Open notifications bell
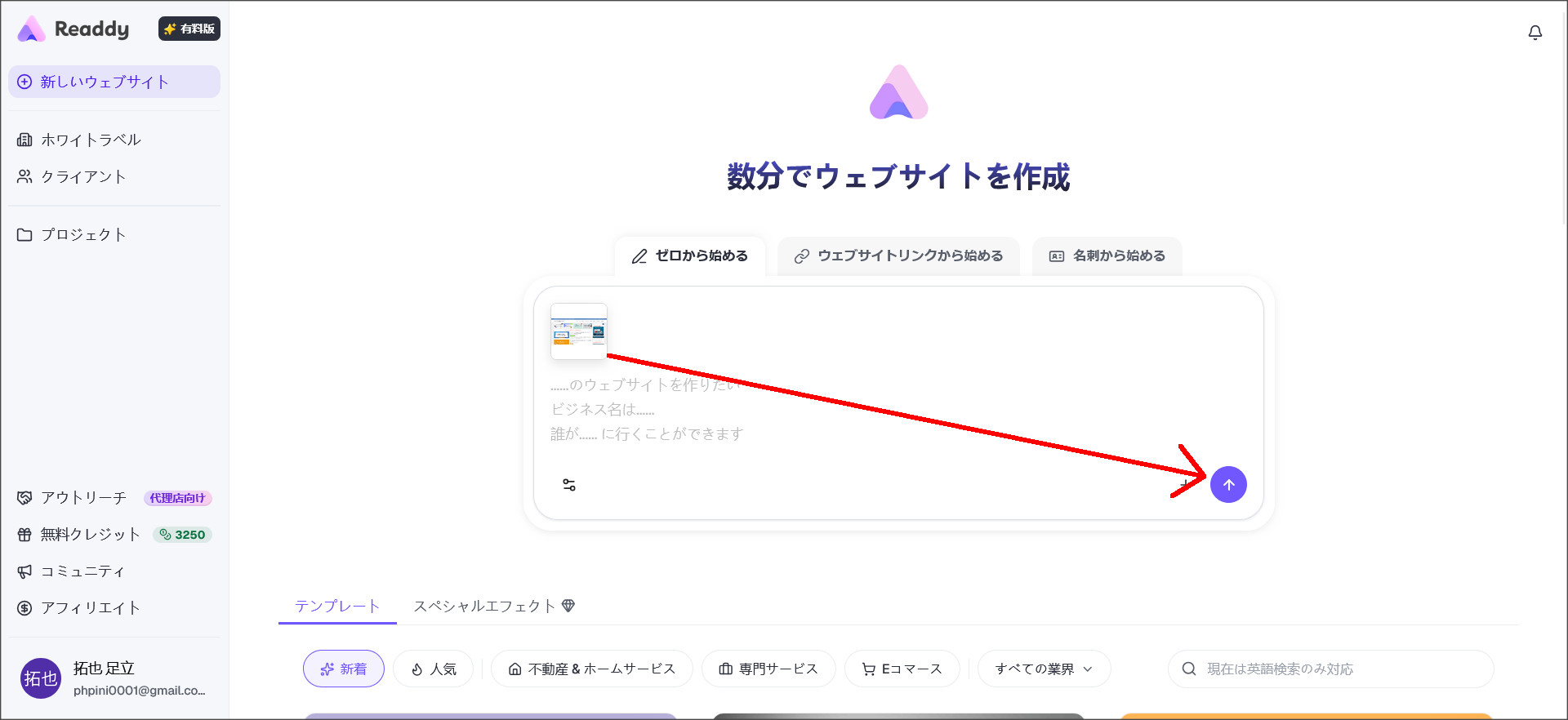 coord(1535,33)
